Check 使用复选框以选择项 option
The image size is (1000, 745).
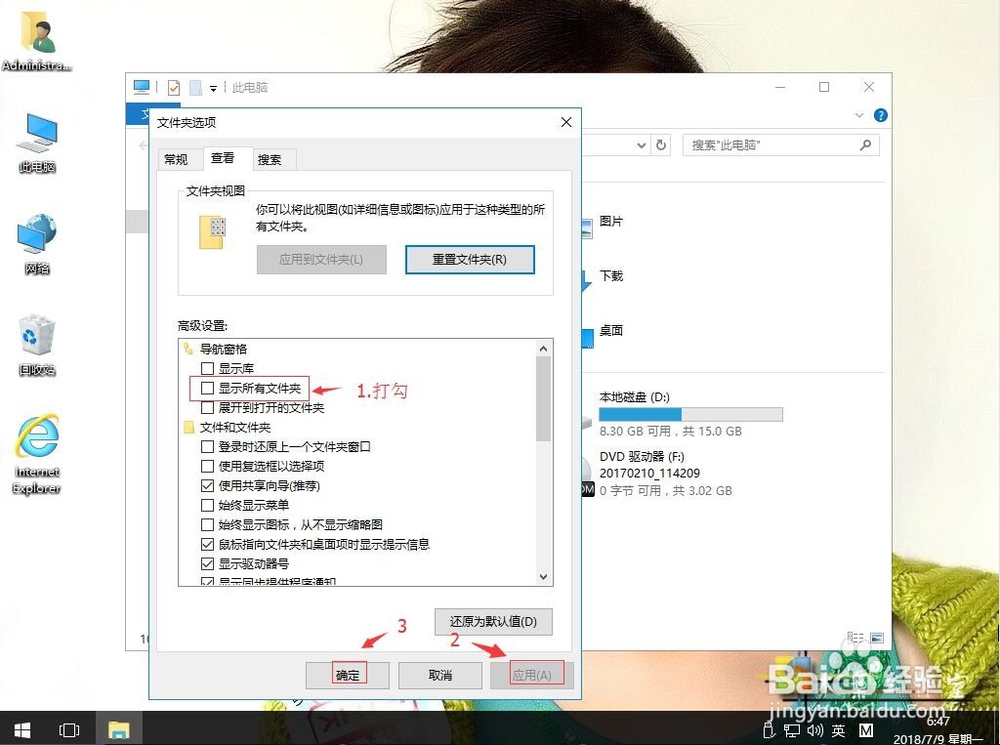206,465
